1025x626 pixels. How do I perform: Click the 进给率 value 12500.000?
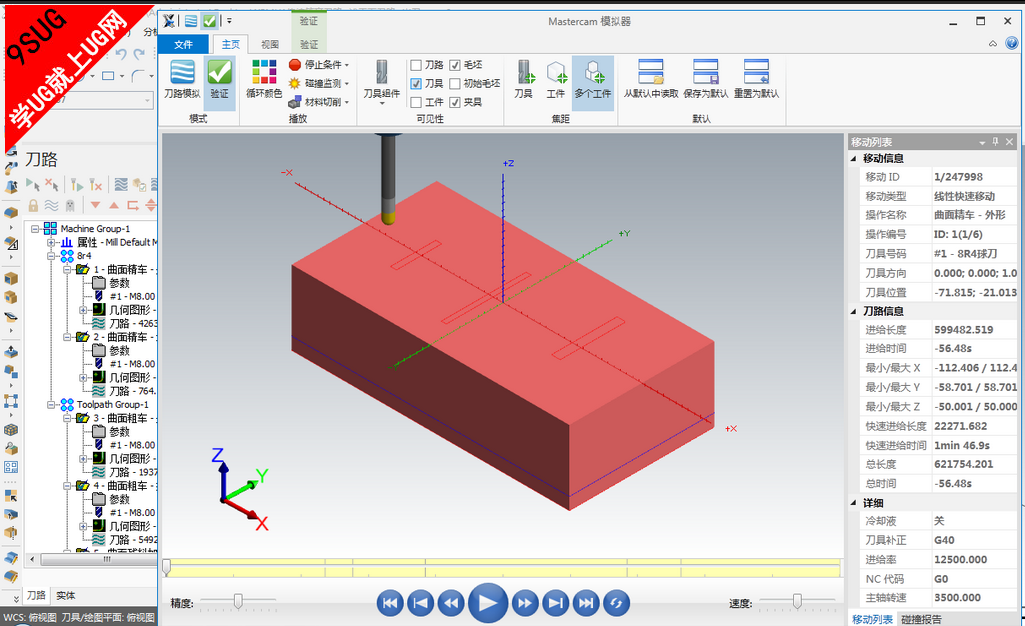[960, 559]
